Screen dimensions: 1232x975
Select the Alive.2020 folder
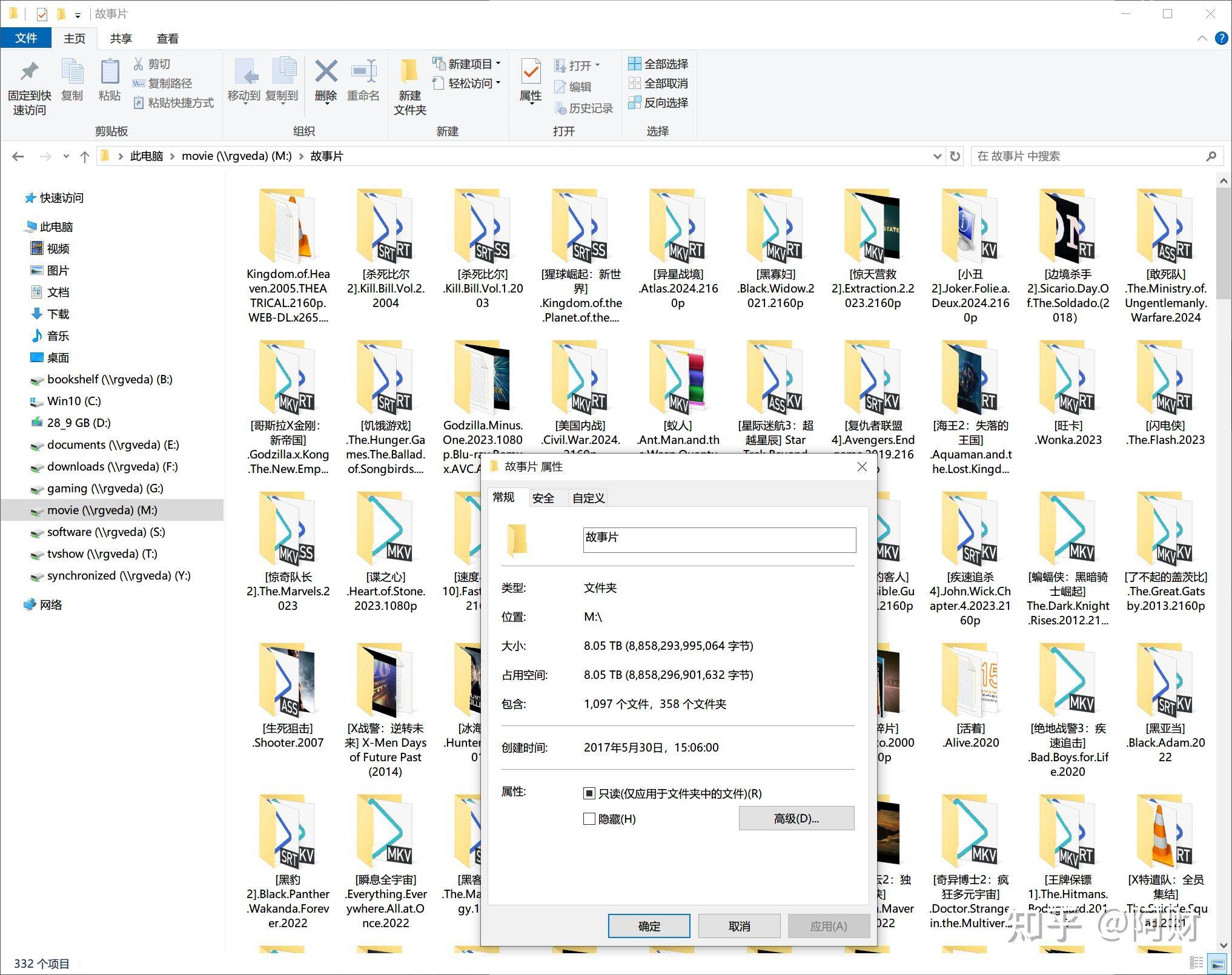tap(970, 695)
